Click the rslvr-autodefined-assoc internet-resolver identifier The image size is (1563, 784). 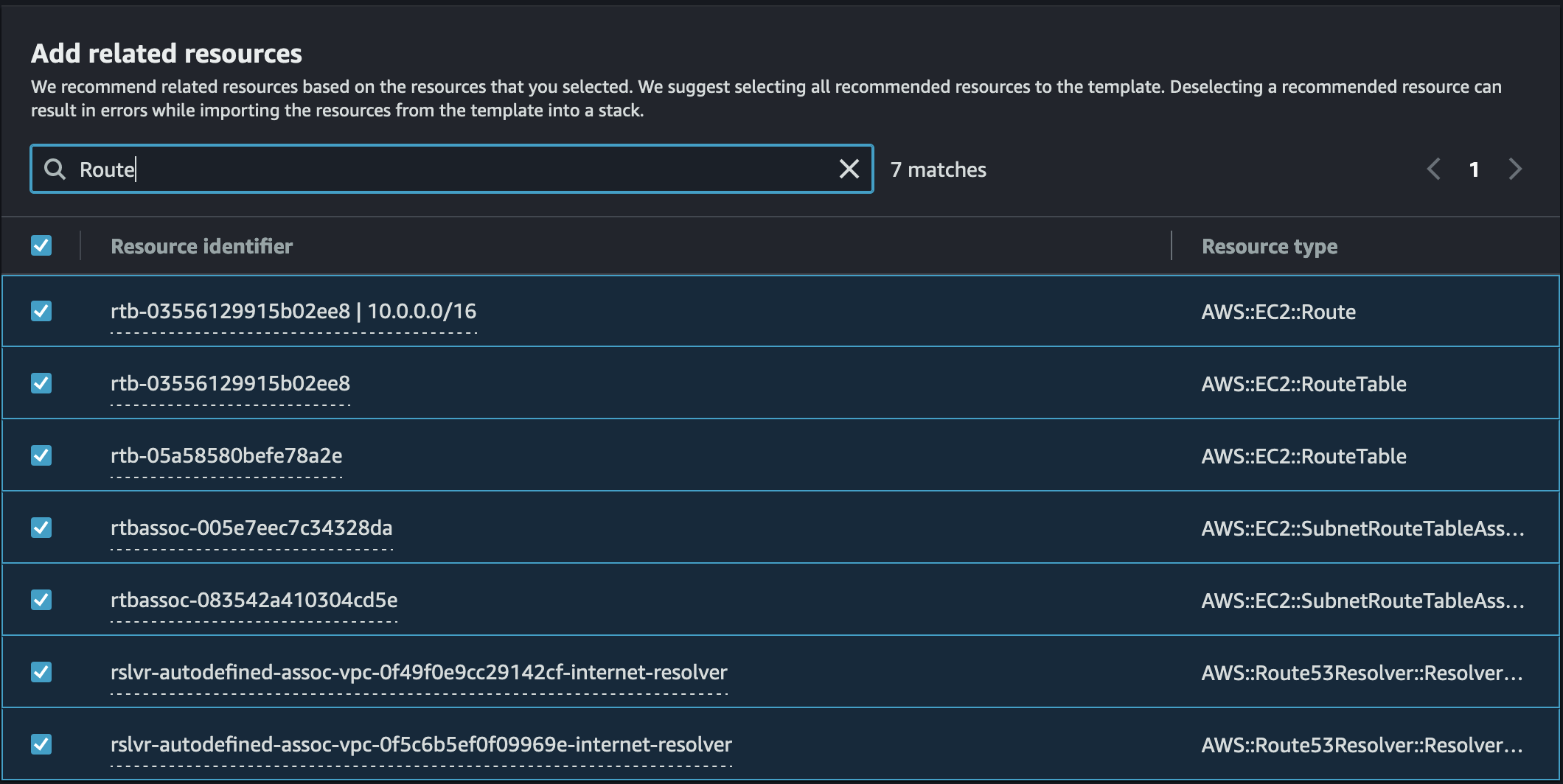419,672
